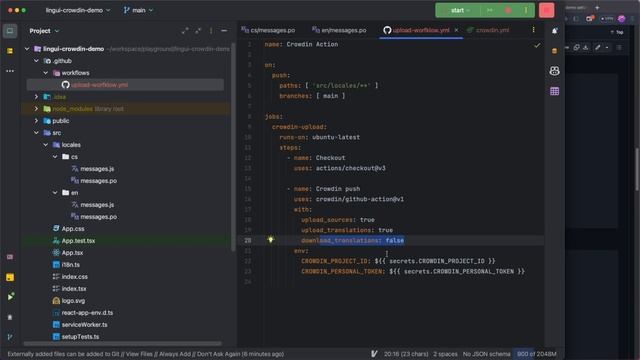Screen dimensions: 640x360
Task: Open the Project view selector dropdown
Action: click(x=44, y=31)
